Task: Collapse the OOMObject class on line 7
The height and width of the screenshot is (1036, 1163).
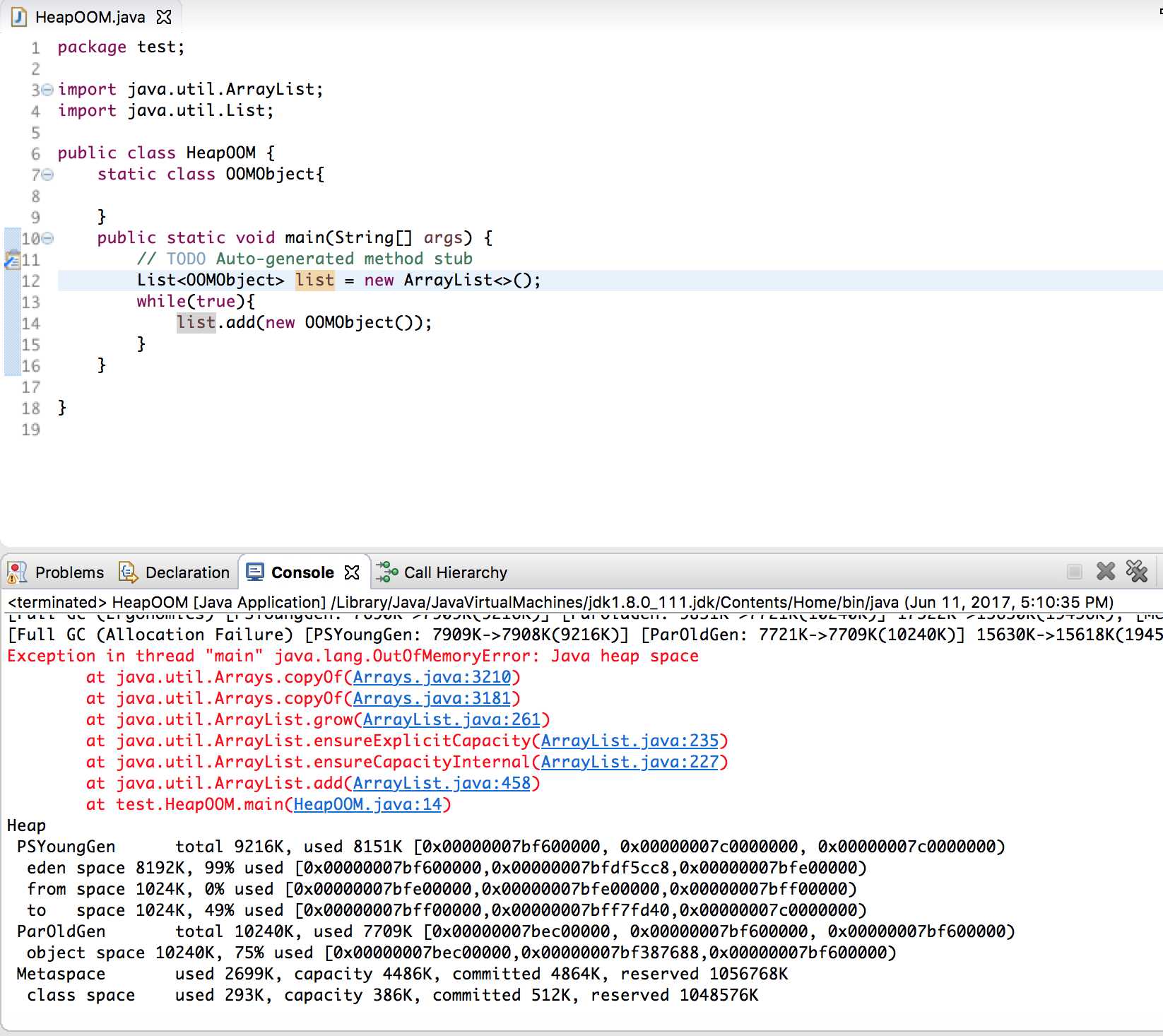Action: 47,175
